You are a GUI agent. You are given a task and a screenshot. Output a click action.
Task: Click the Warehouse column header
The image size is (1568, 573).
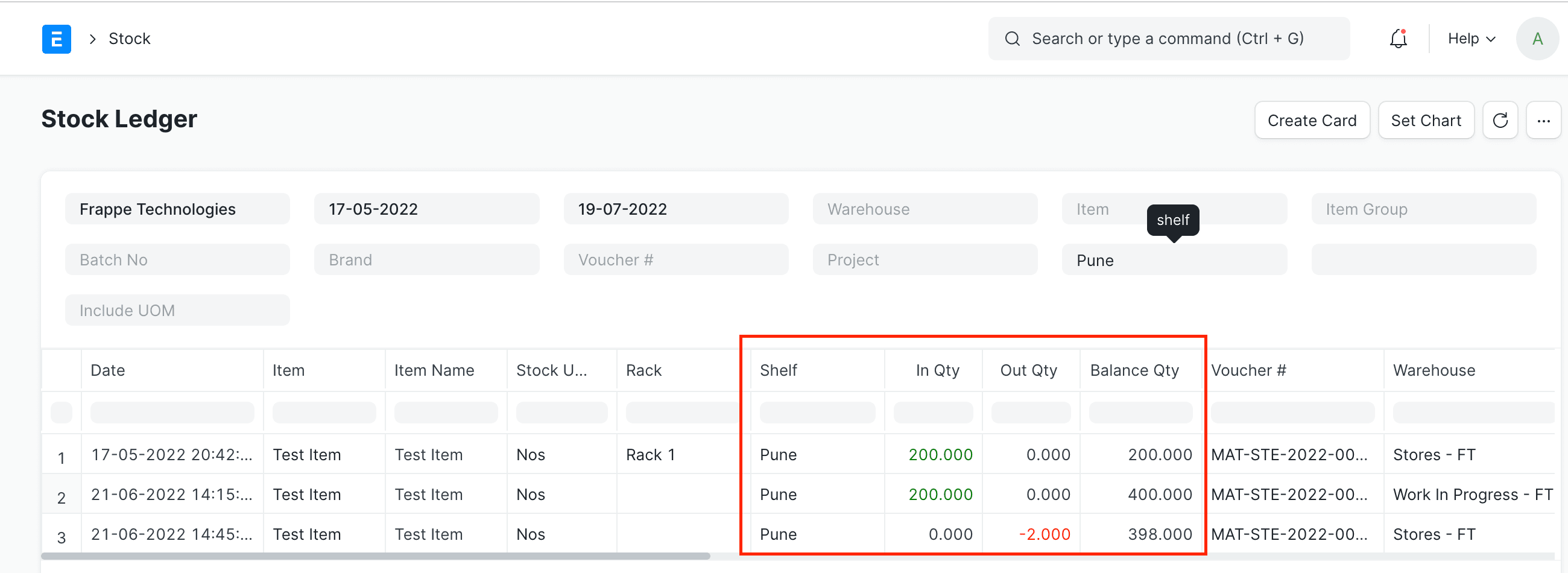coord(1469,370)
